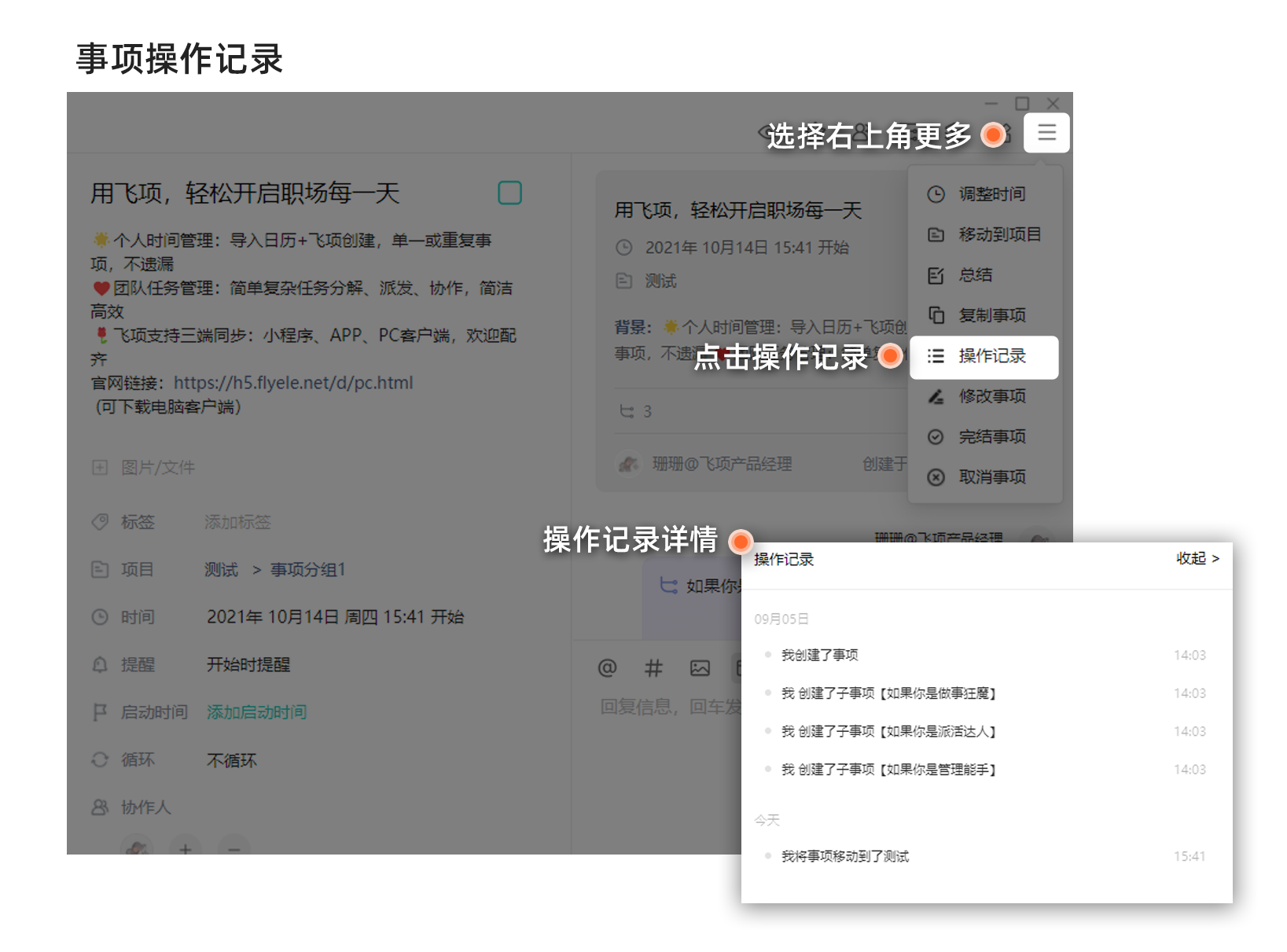
Task: Open the 循环 setting showing 不循环
Action: tap(231, 760)
